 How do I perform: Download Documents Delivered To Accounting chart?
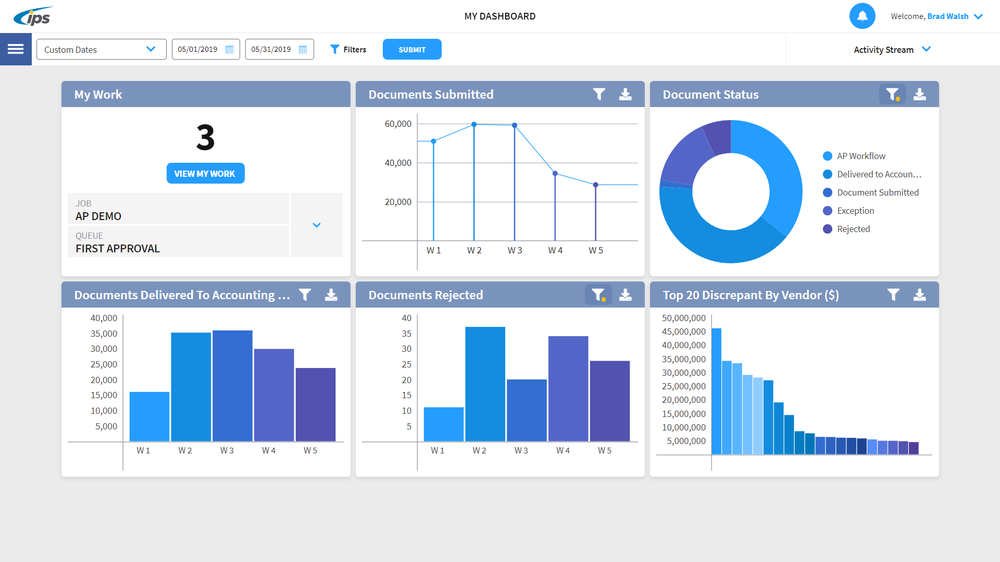(331, 295)
